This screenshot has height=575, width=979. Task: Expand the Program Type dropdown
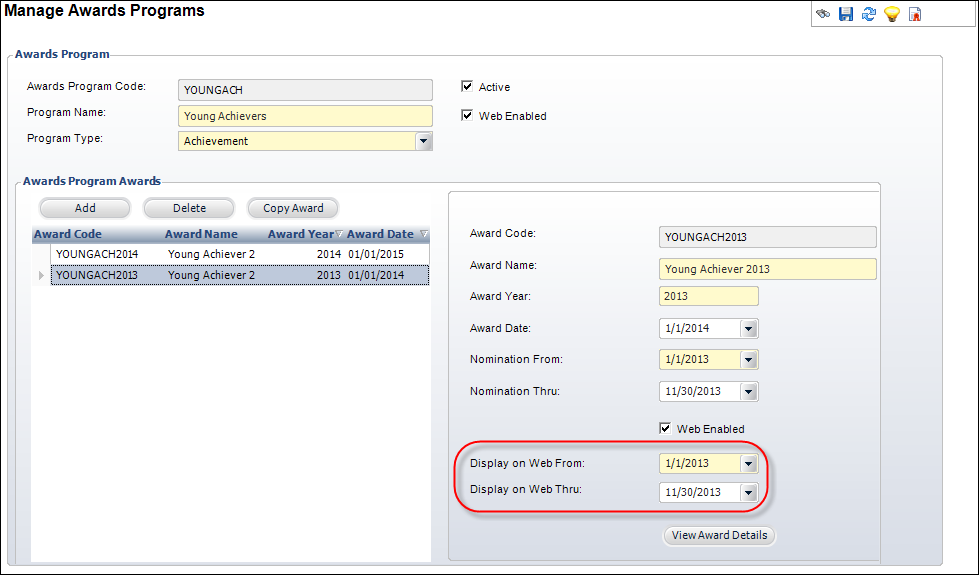click(423, 141)
